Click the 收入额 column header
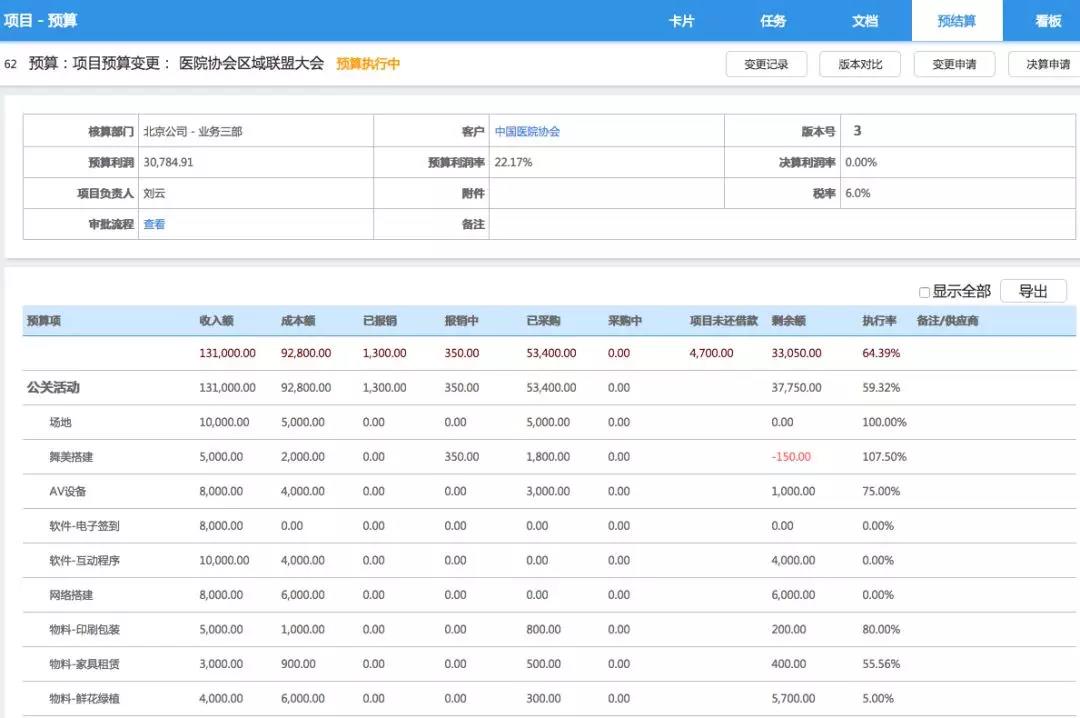The width and height of the screenshot is (1080, 718). (216, 321)
